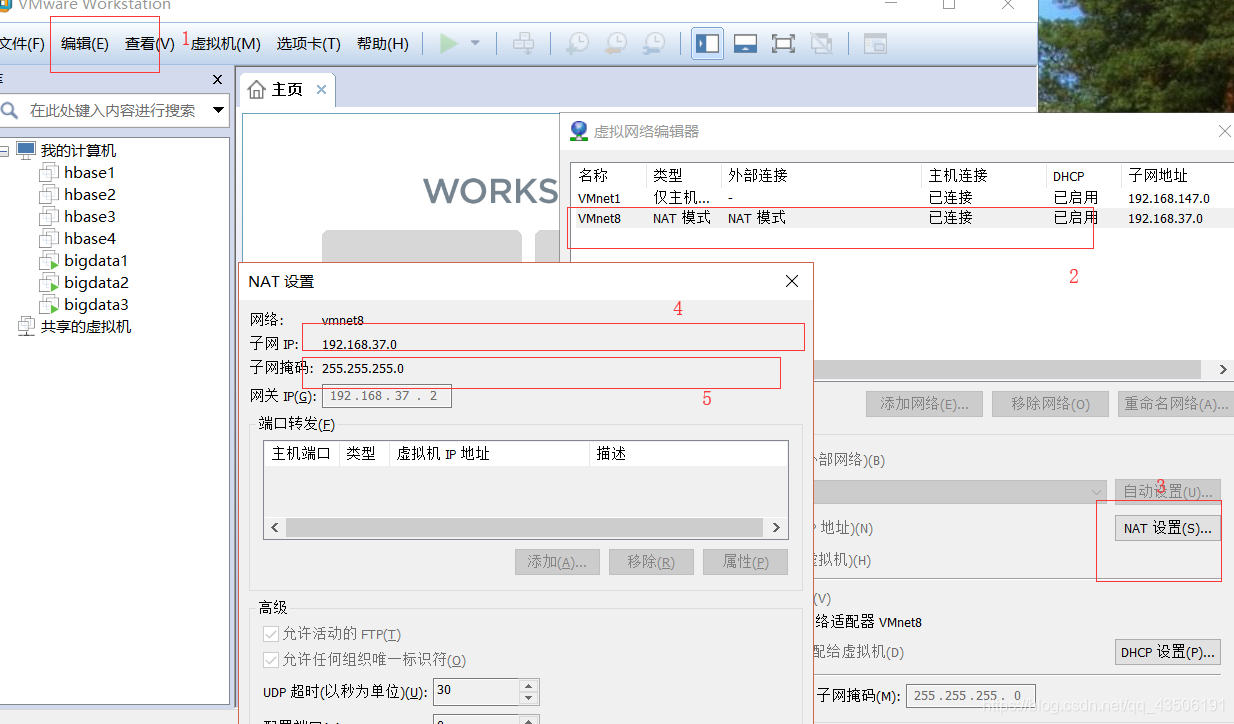The width and height of the screenshot is (1234, 724).
Task: Click the 添加(A)... port forwarding button
Action: tap(557, 562)
